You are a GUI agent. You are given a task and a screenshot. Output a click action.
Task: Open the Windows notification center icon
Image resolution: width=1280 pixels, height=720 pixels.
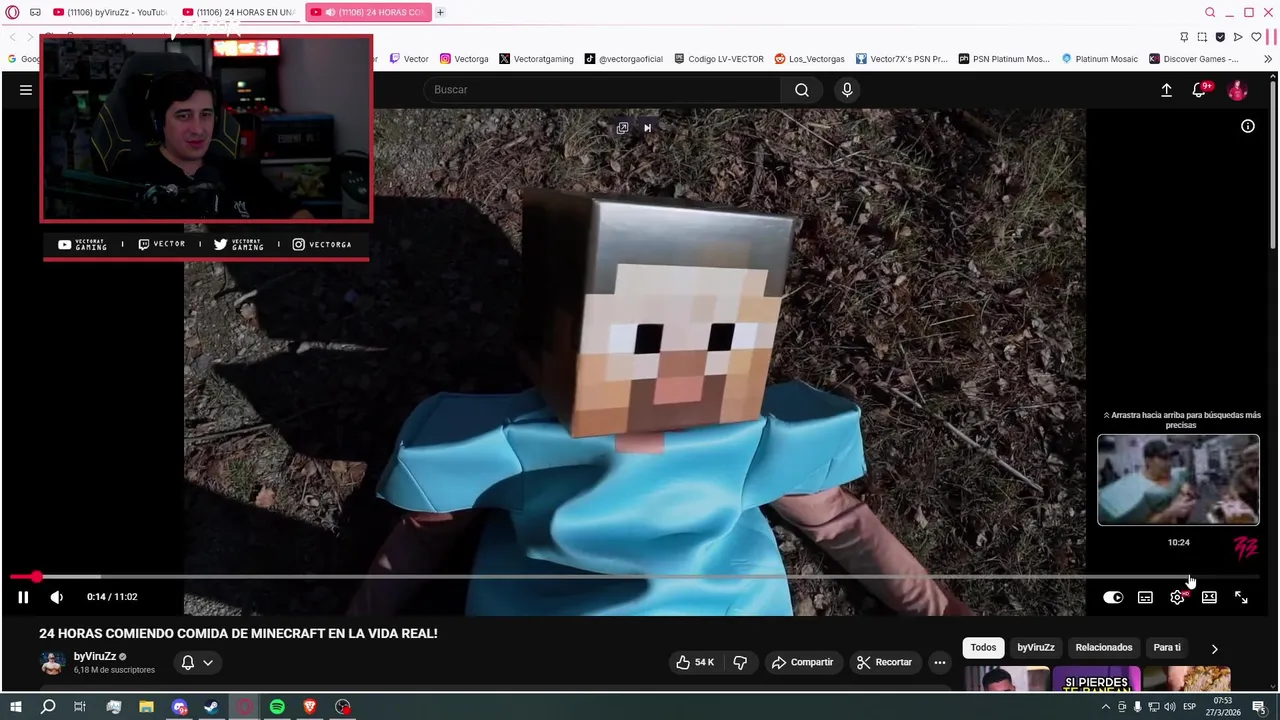pos(1259,707)
